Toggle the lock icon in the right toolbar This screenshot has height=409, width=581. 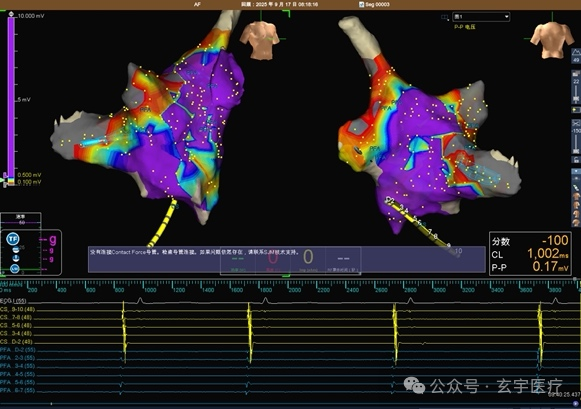click(x=576, y=160)
